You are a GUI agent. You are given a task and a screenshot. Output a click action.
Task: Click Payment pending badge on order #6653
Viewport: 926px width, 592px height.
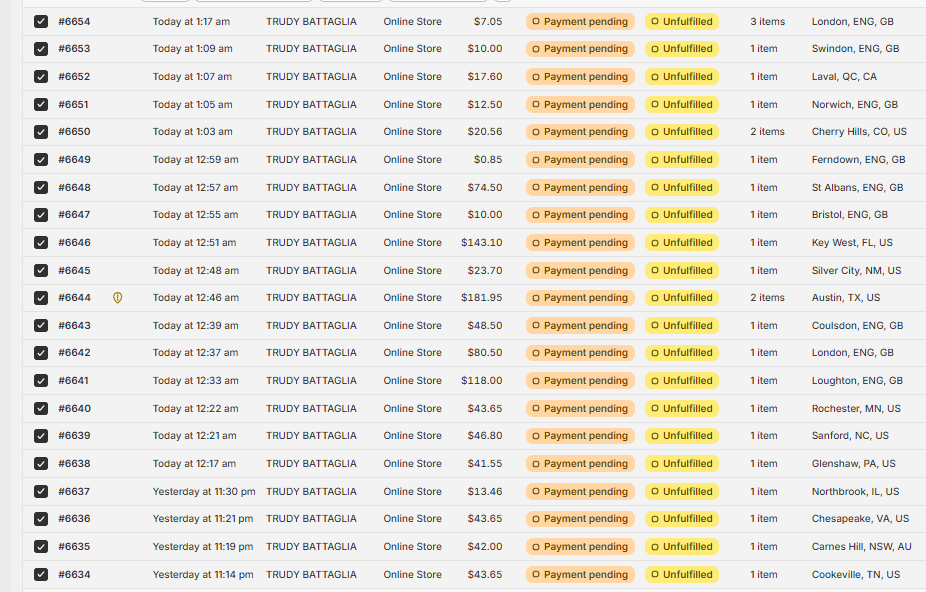coord(580,49)
